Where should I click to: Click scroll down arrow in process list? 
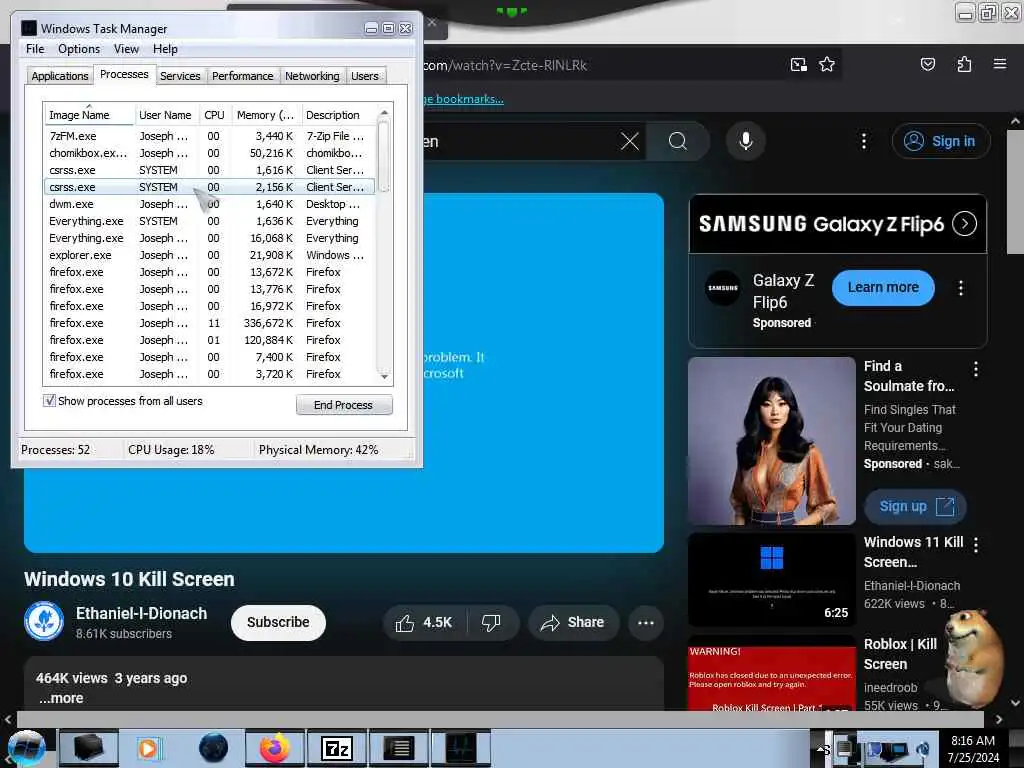pos(384,376)
